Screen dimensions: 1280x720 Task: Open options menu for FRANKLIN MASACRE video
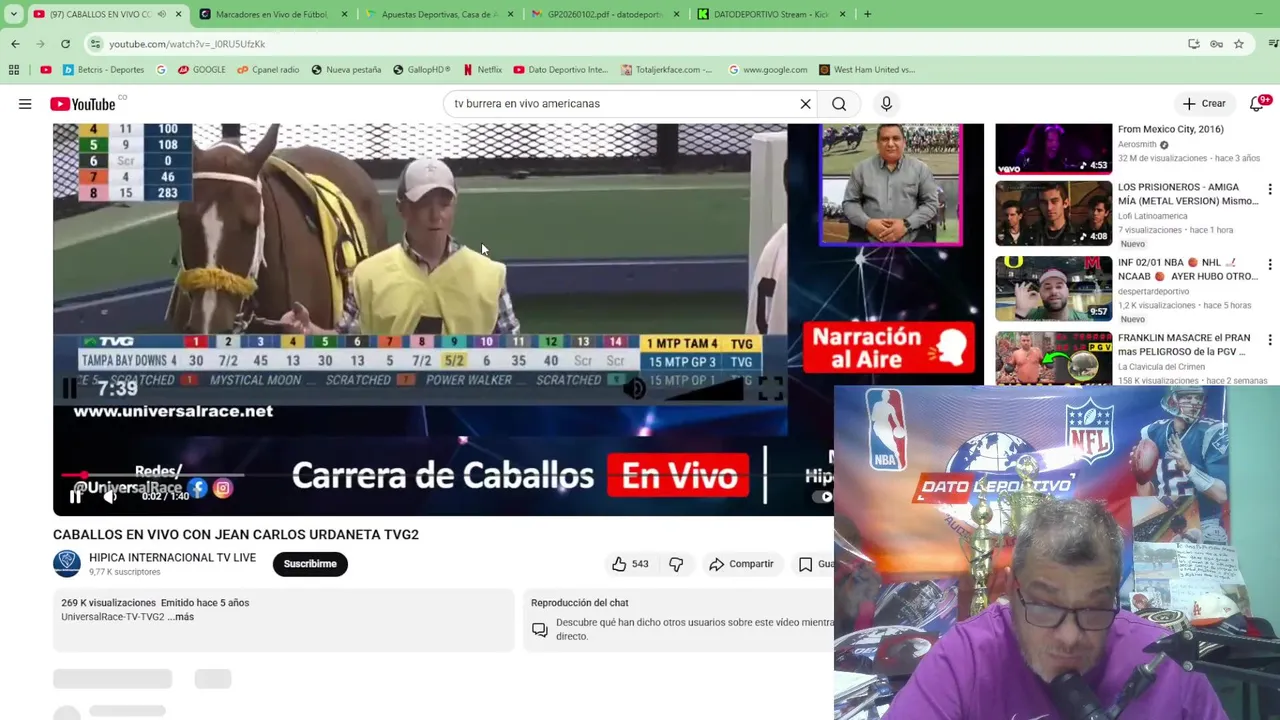coord(1270,340)
